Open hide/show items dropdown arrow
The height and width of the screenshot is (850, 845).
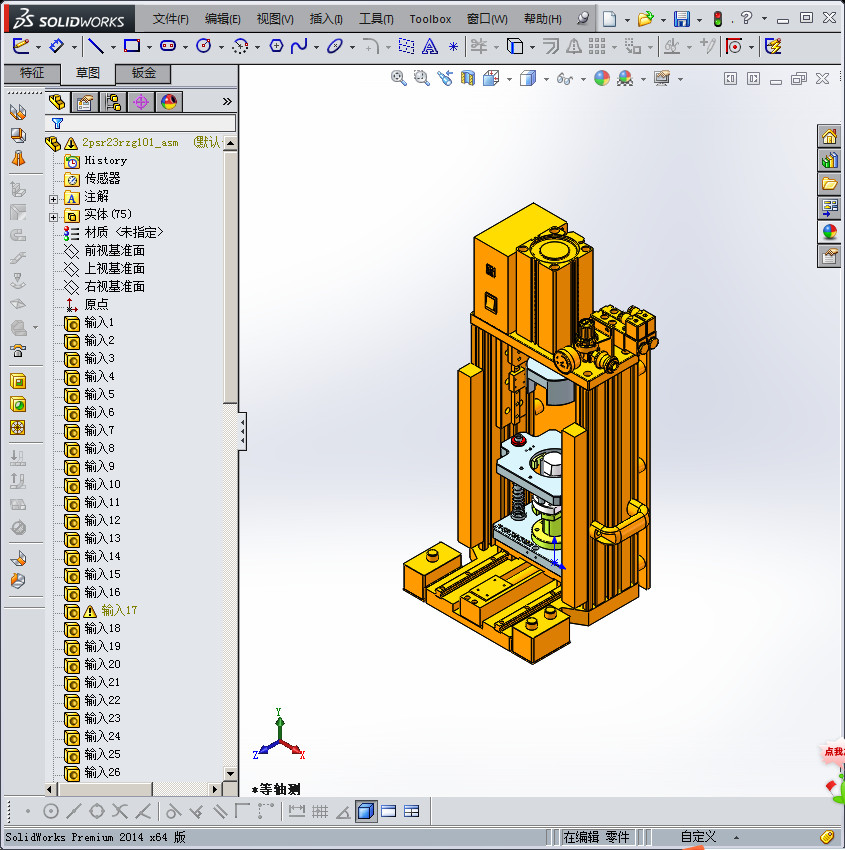(583, 79)
